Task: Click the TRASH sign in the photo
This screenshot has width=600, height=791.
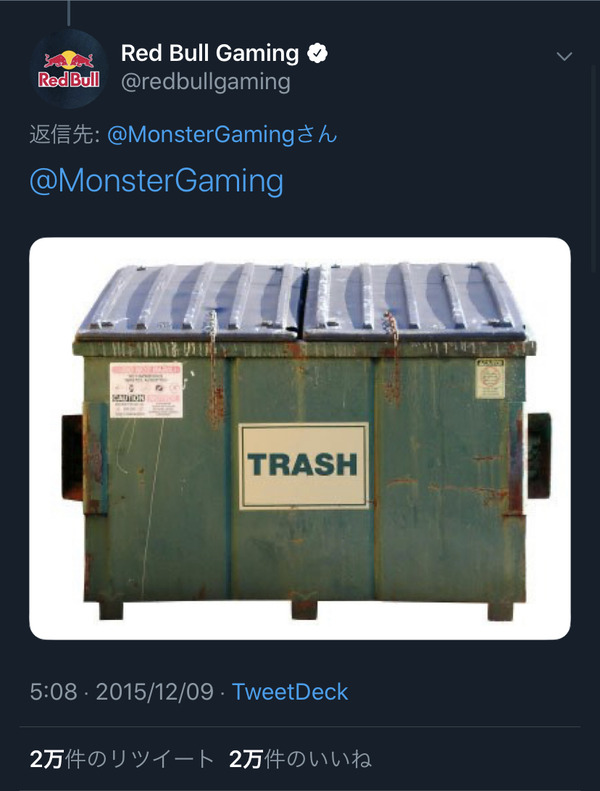Action: [x=303, y=466]
